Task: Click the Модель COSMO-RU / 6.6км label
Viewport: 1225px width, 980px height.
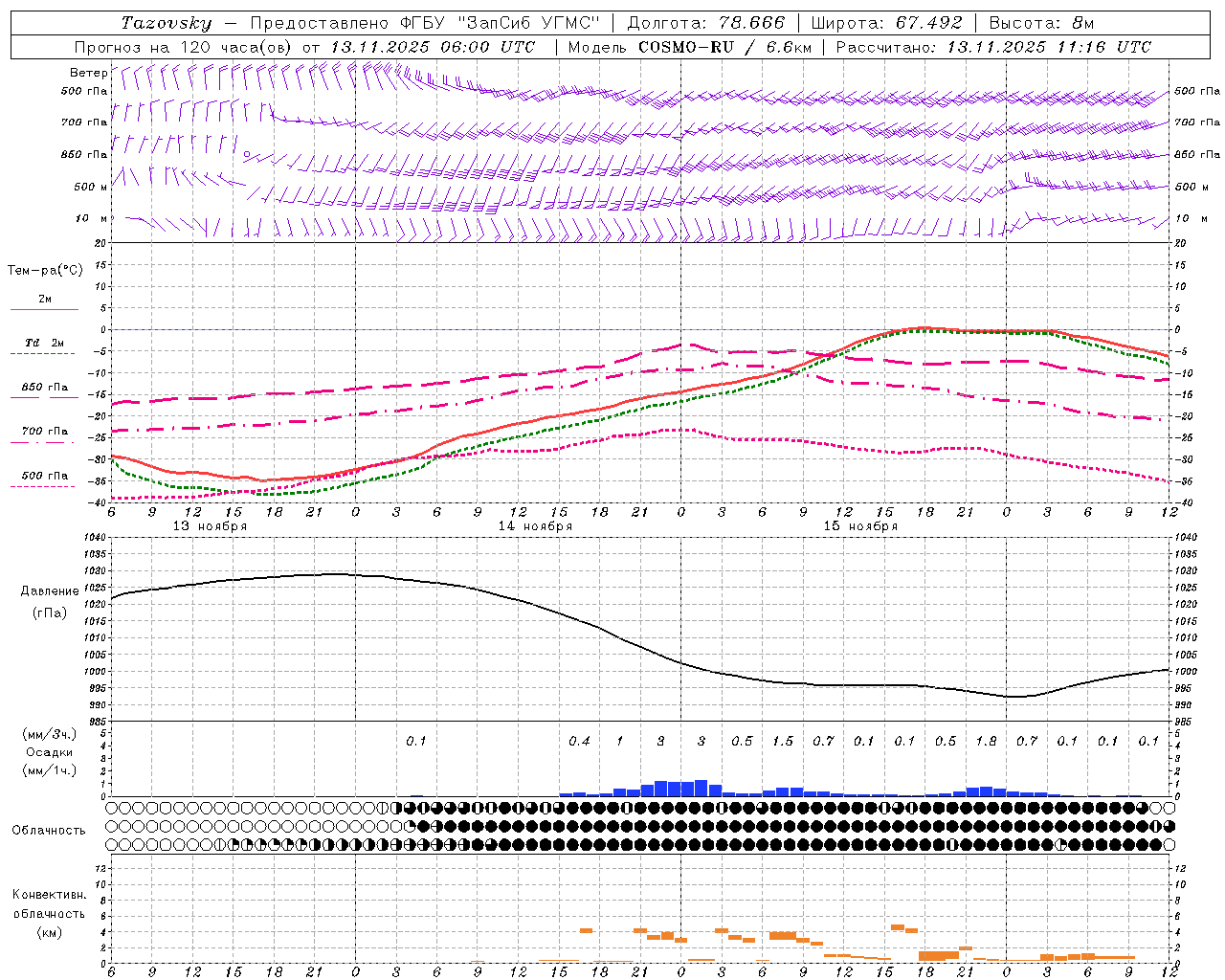Action: point(690,47)
